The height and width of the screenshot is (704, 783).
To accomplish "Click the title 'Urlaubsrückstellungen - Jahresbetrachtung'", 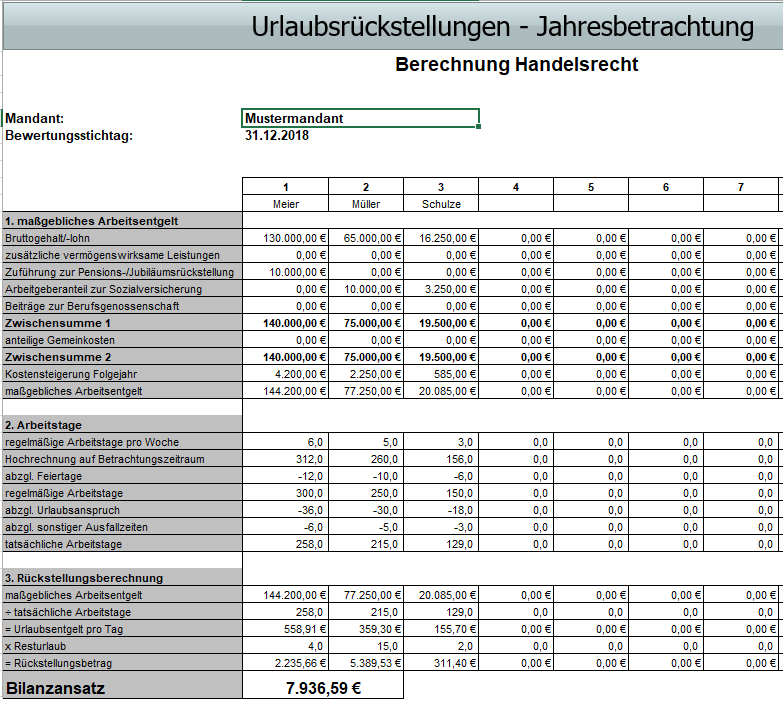I will coord(502,27).
